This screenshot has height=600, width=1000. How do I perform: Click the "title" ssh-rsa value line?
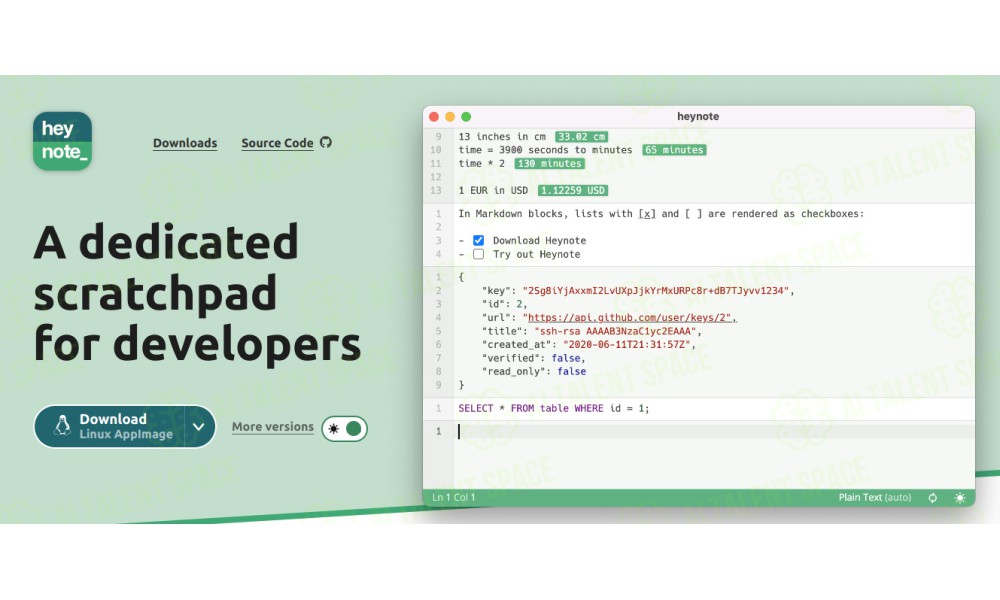coord(591,331)
